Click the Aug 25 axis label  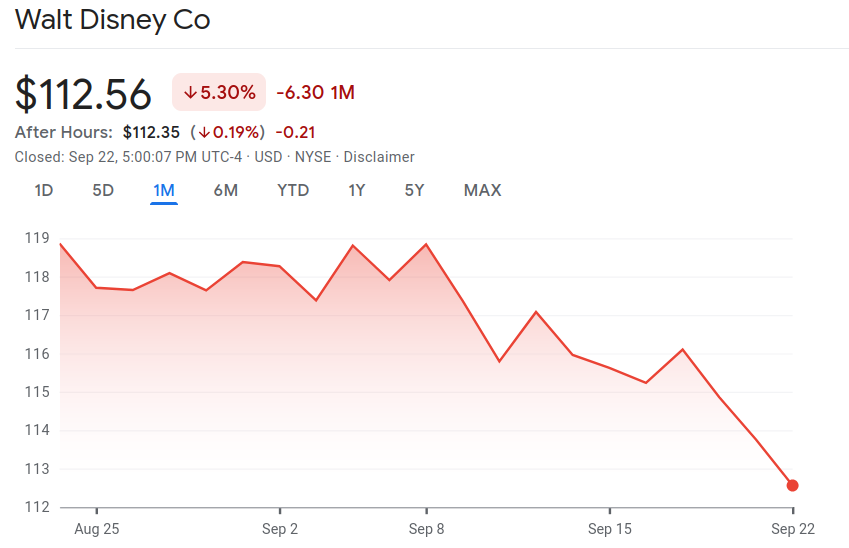point(97,530)
